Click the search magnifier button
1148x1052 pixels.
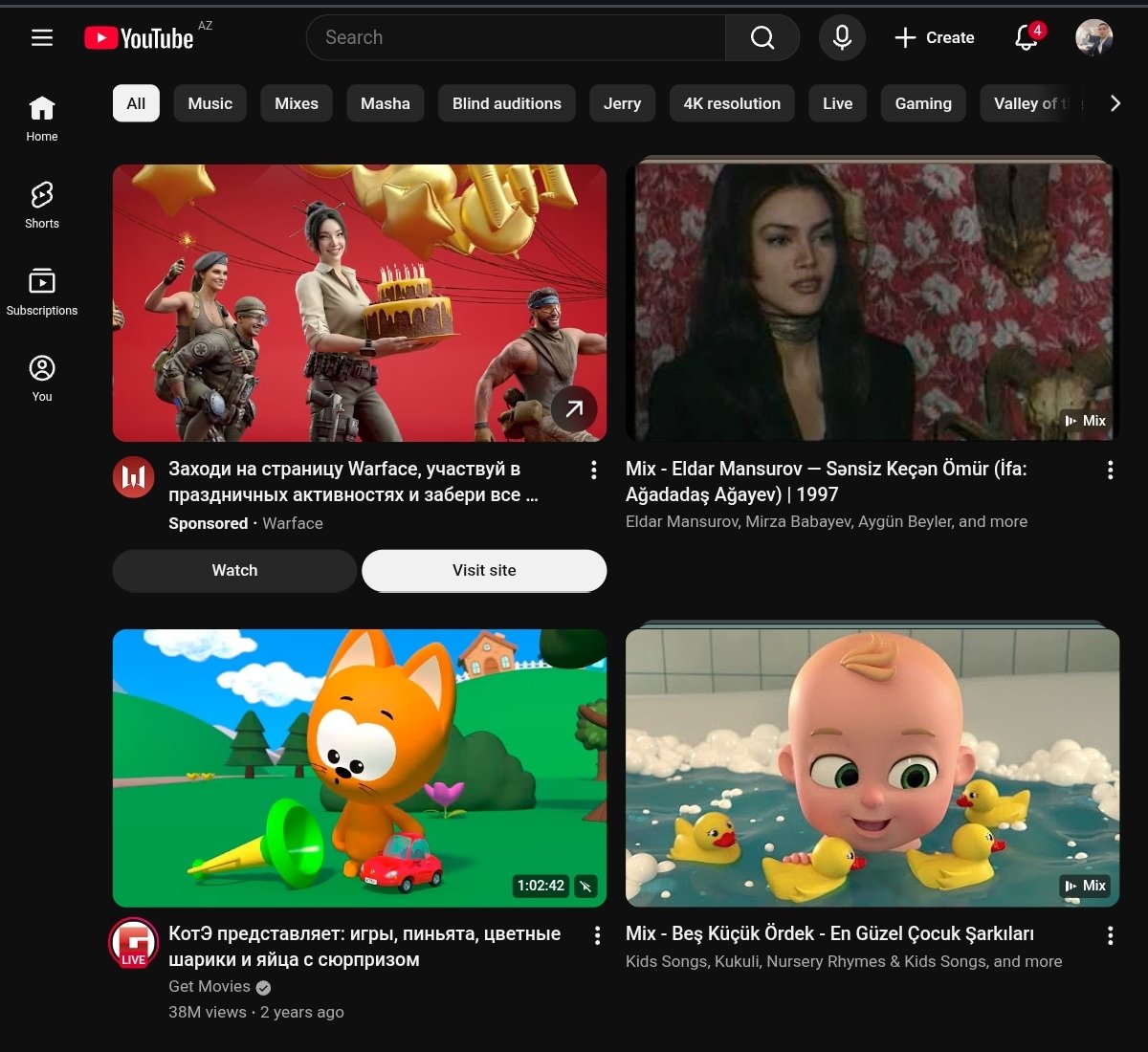[x=762, y=37]
